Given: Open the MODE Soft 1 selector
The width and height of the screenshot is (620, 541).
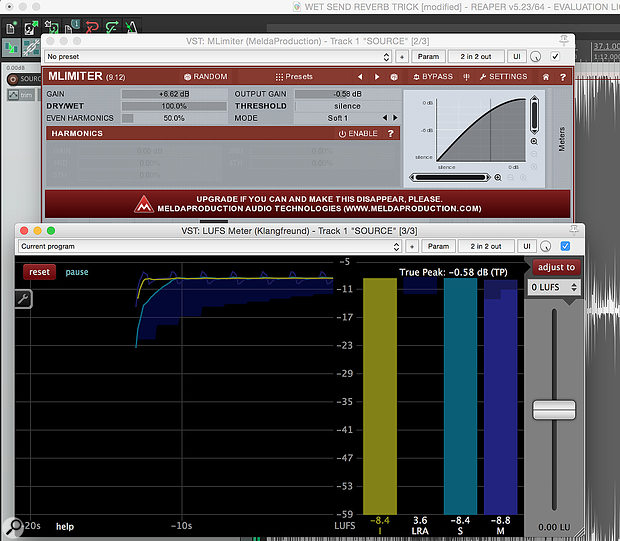Looking at the screenshot, I should (337, 118).
